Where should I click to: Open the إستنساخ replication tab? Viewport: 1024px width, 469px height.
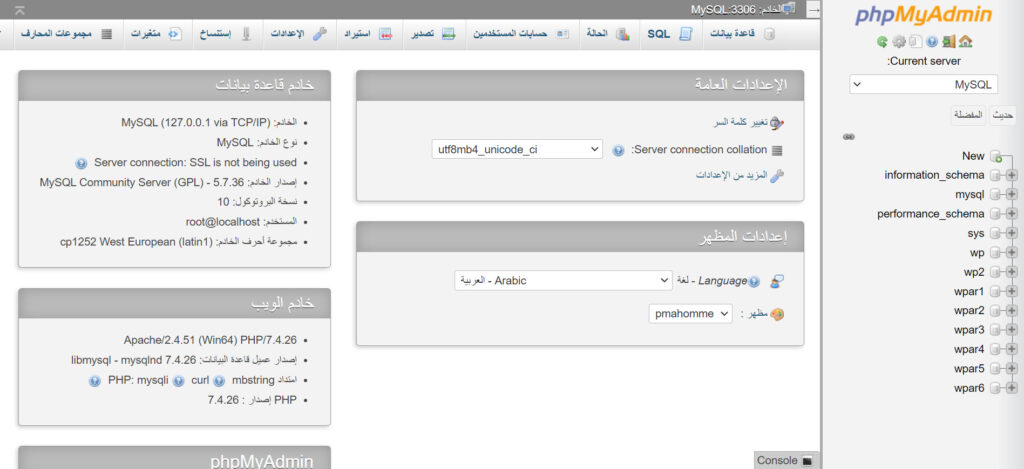pyautogui.click(x=226, y=34)
